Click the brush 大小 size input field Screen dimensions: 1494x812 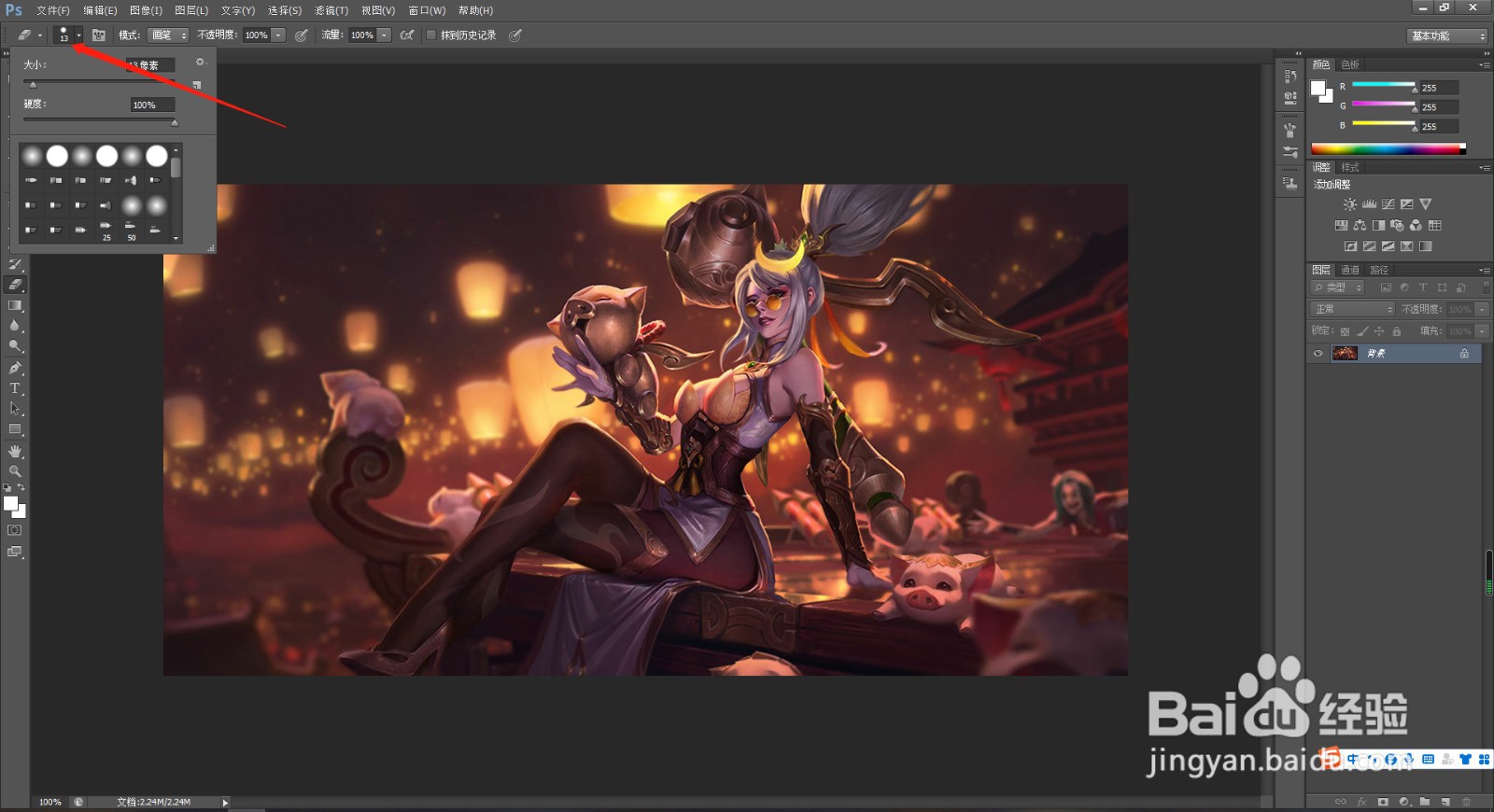150,65
